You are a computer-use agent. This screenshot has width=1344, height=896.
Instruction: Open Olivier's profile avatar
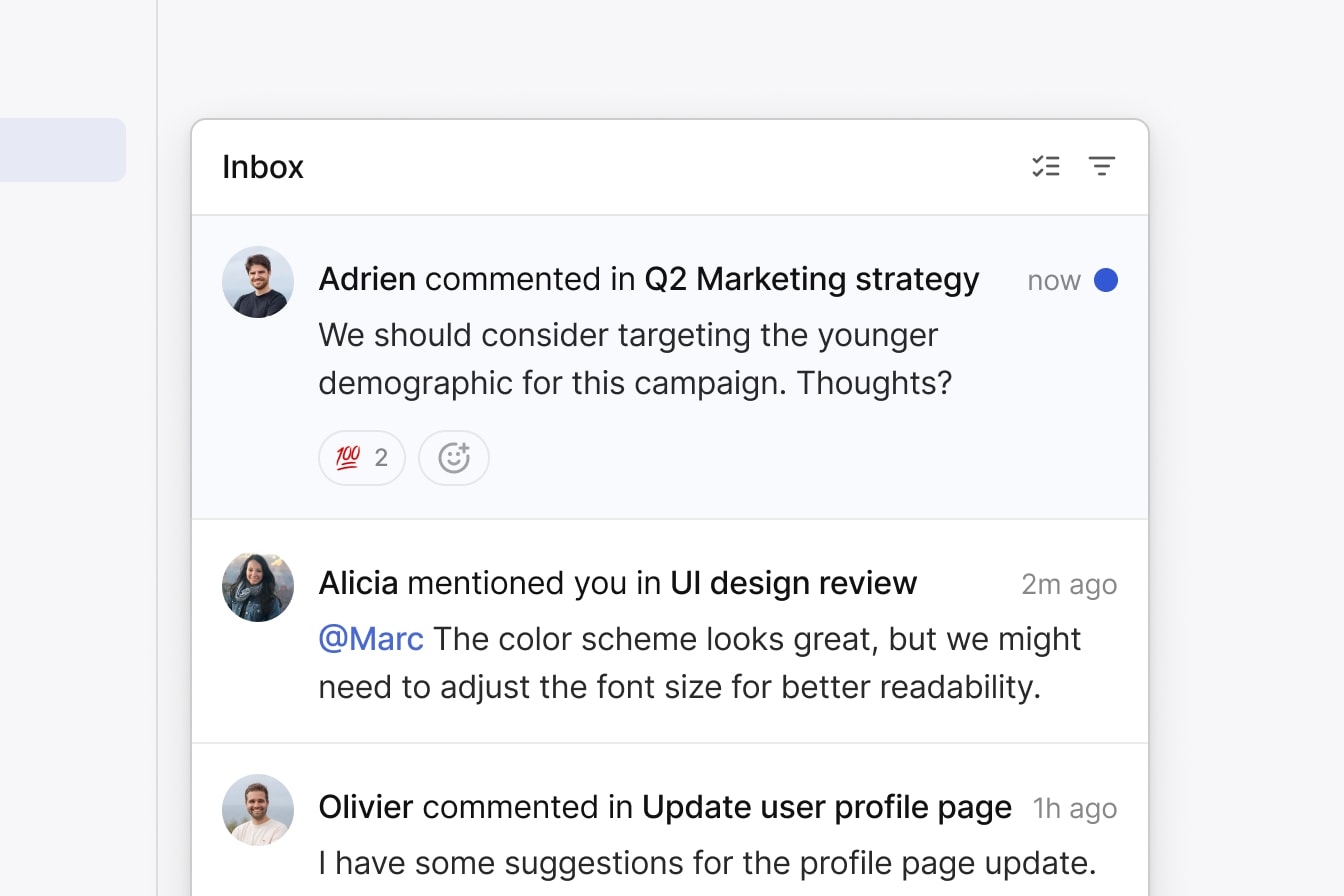pos(257,810)
